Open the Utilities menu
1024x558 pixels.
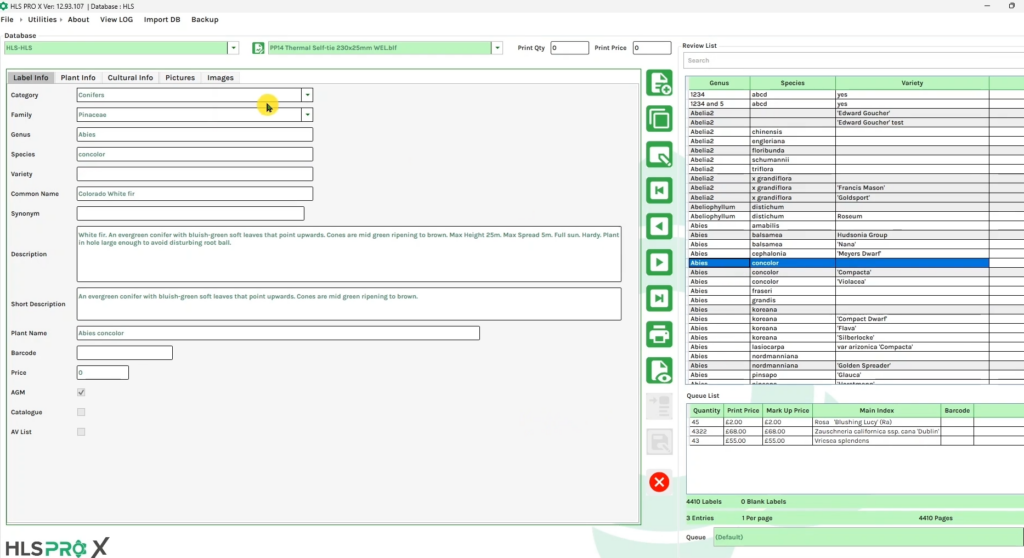(42, 20)
